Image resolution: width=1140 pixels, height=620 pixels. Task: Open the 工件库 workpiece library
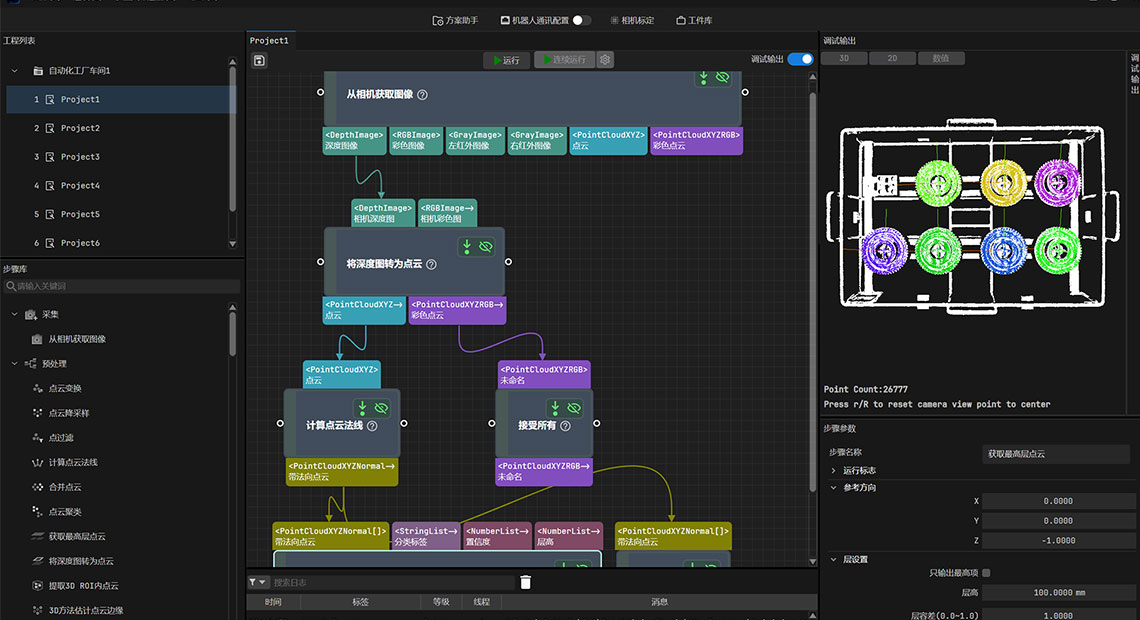[x=694, y=20]
